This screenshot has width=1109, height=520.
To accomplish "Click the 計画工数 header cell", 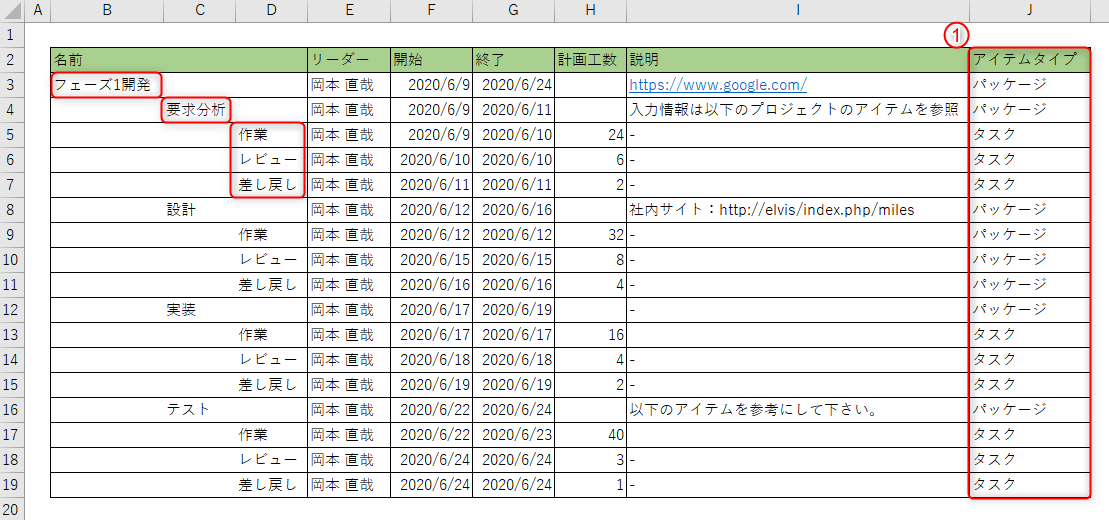I will point(590,60).
